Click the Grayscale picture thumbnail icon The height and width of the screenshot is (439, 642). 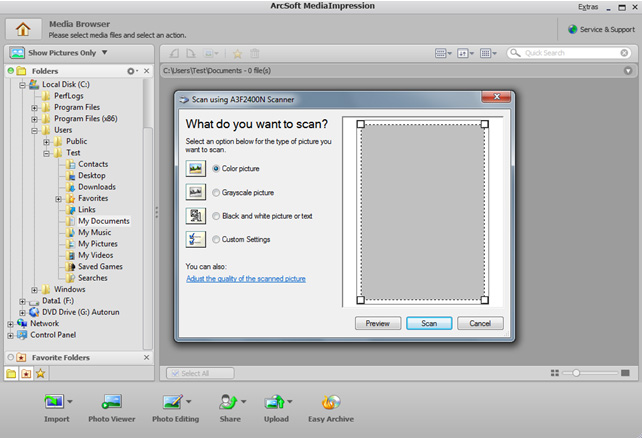(196, 192)
